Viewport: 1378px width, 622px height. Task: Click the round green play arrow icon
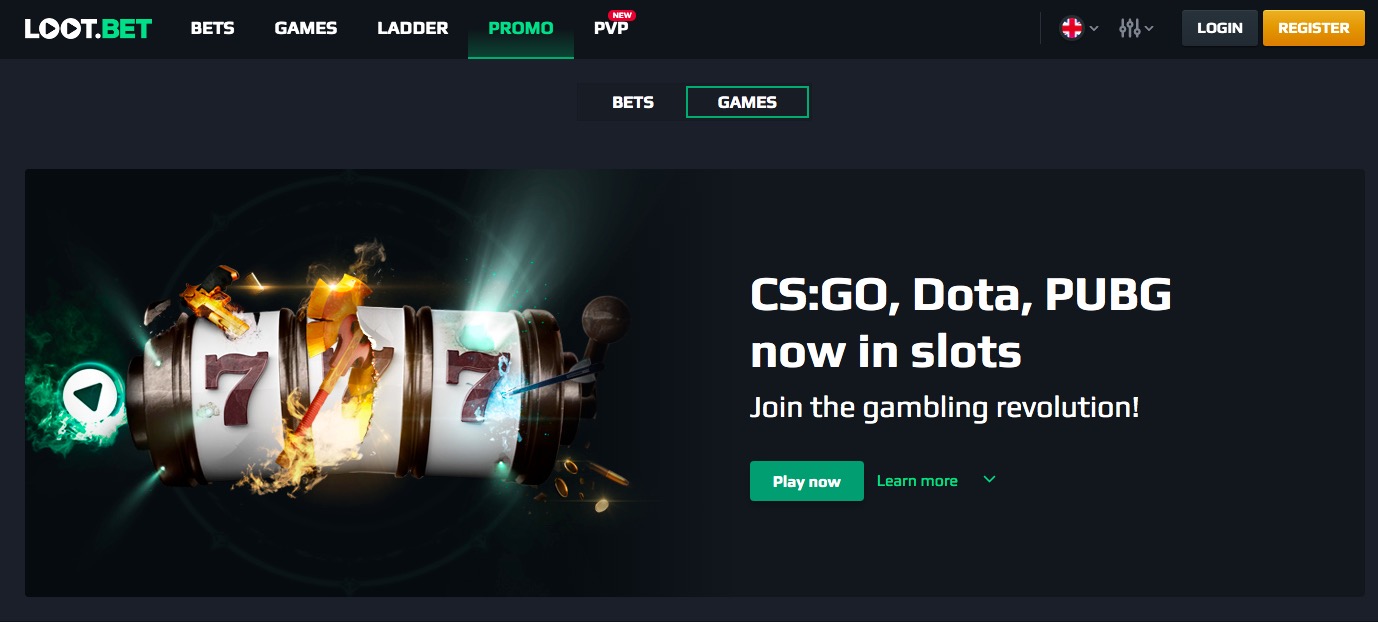(91, 397)
